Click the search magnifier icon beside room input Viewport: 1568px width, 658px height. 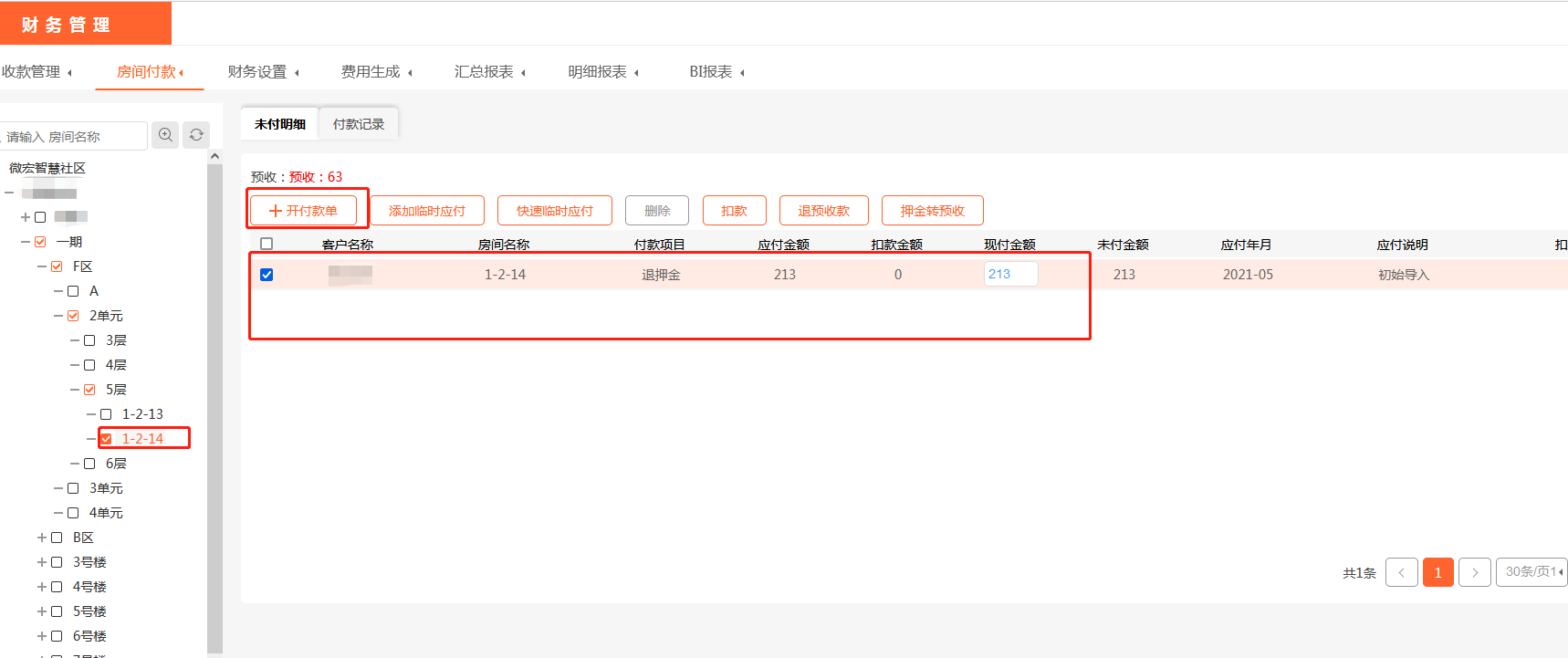pos(165,135)
